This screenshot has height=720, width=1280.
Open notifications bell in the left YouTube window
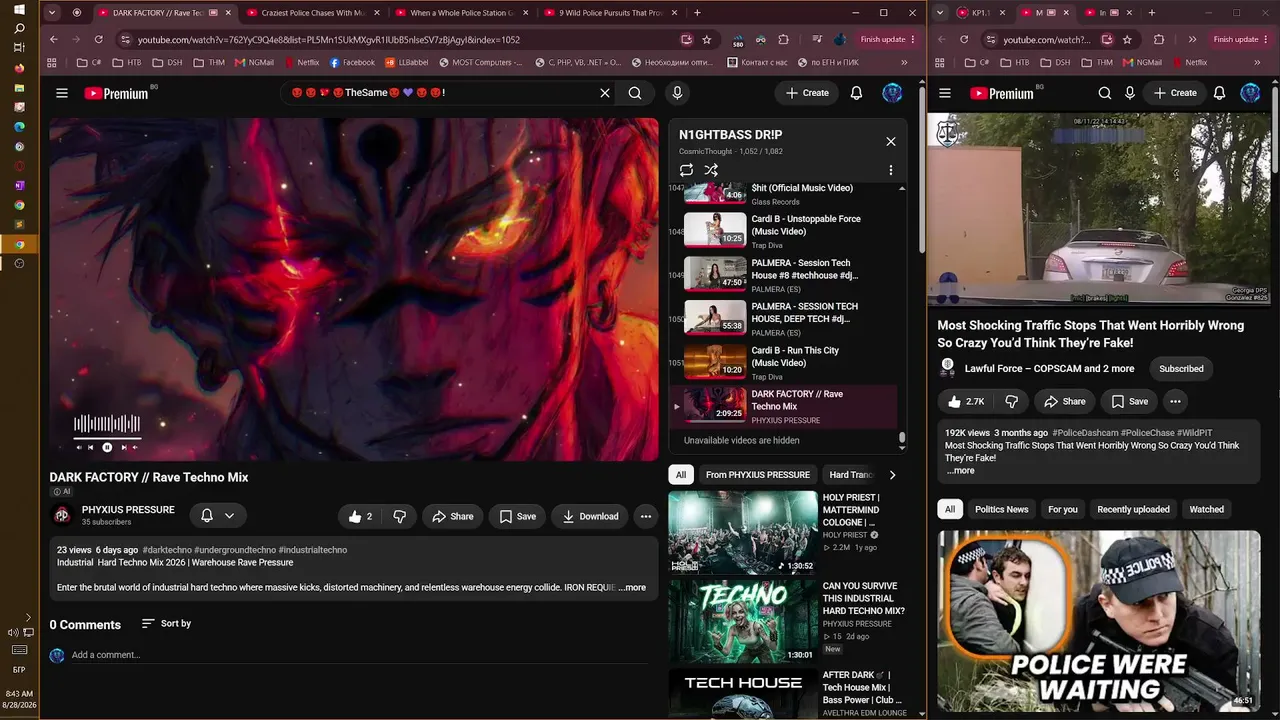(x=856, y=93)
